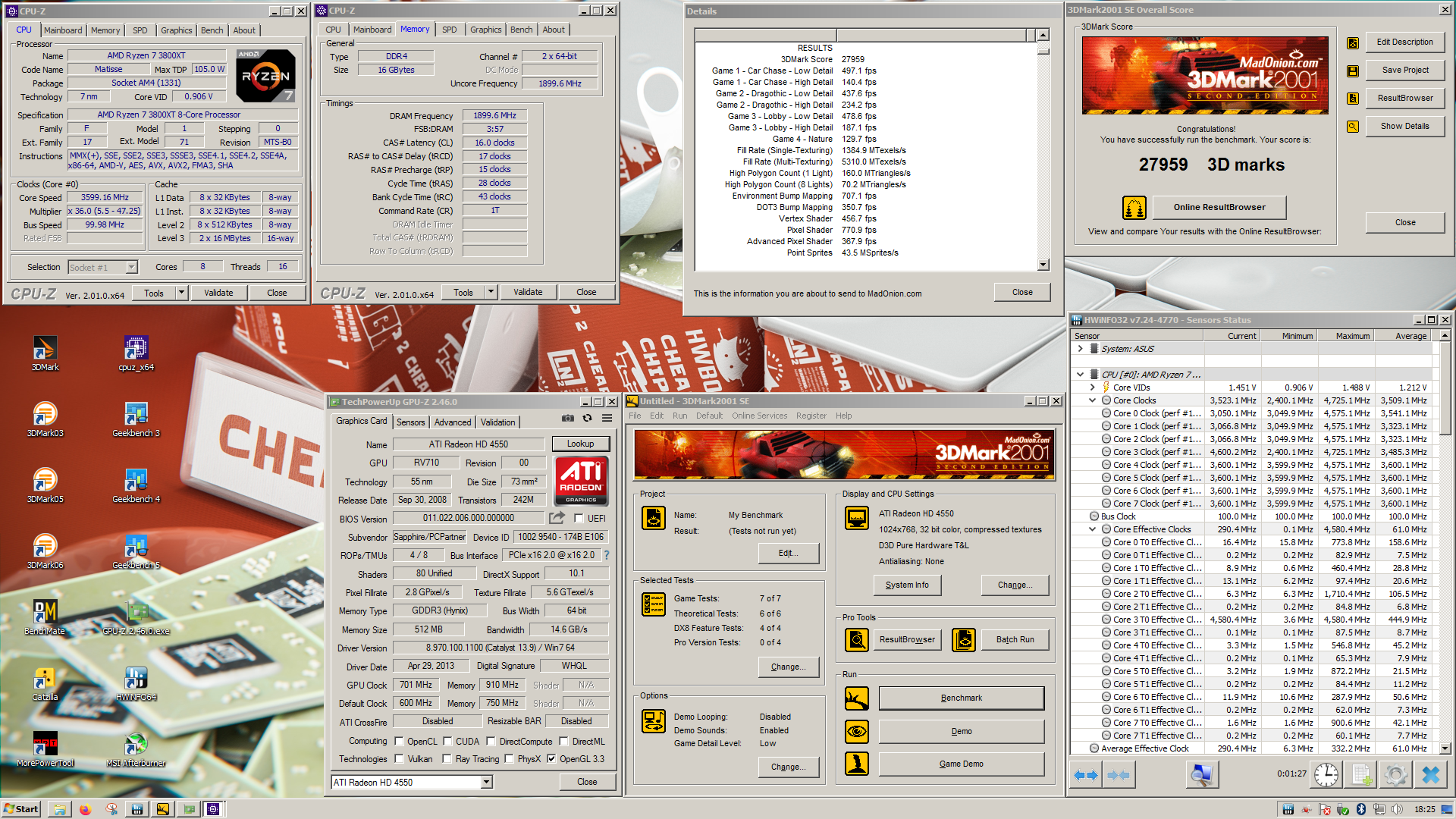
Task: Launch MSI Afterburner desktop icon
Action: [x=136, y=748]
